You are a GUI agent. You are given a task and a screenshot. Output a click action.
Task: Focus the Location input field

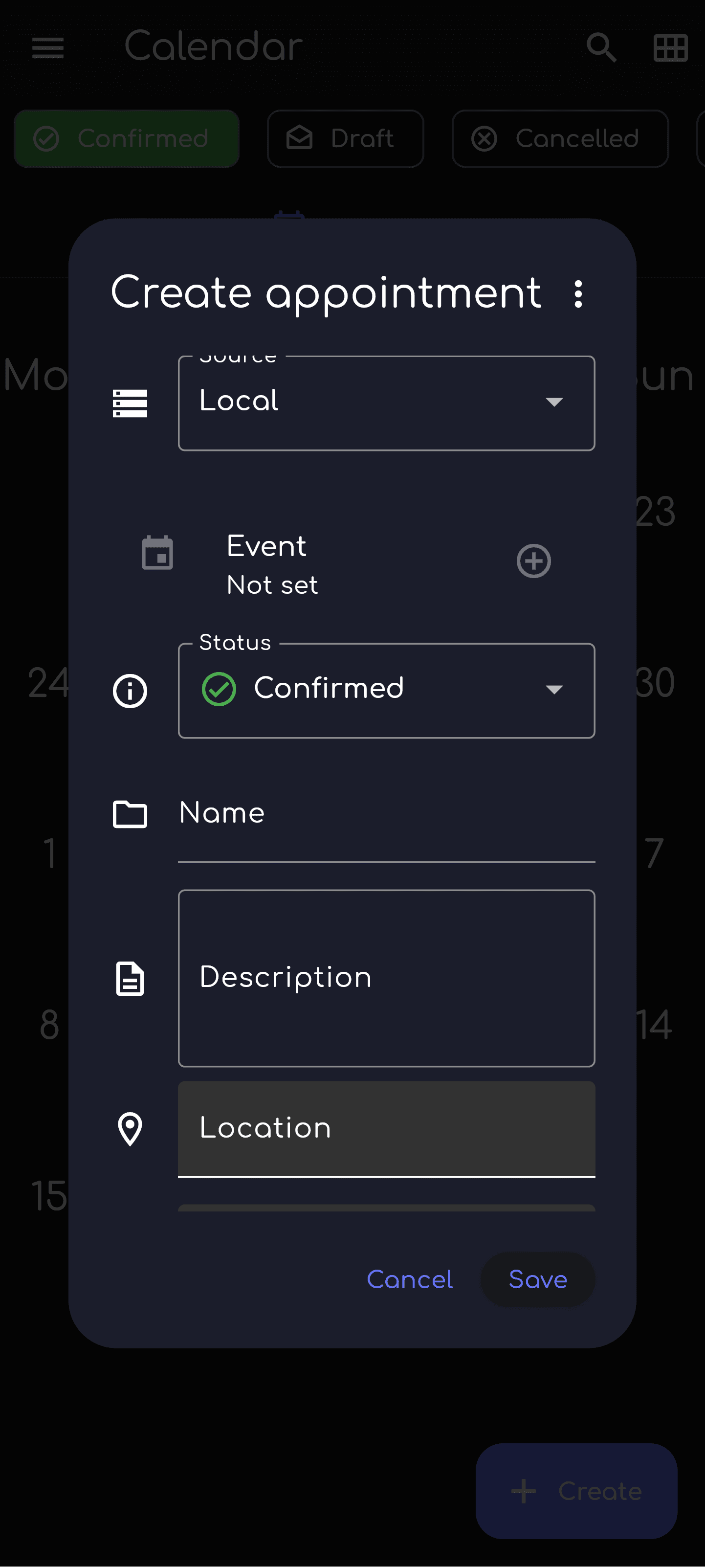pos(386,1128)
